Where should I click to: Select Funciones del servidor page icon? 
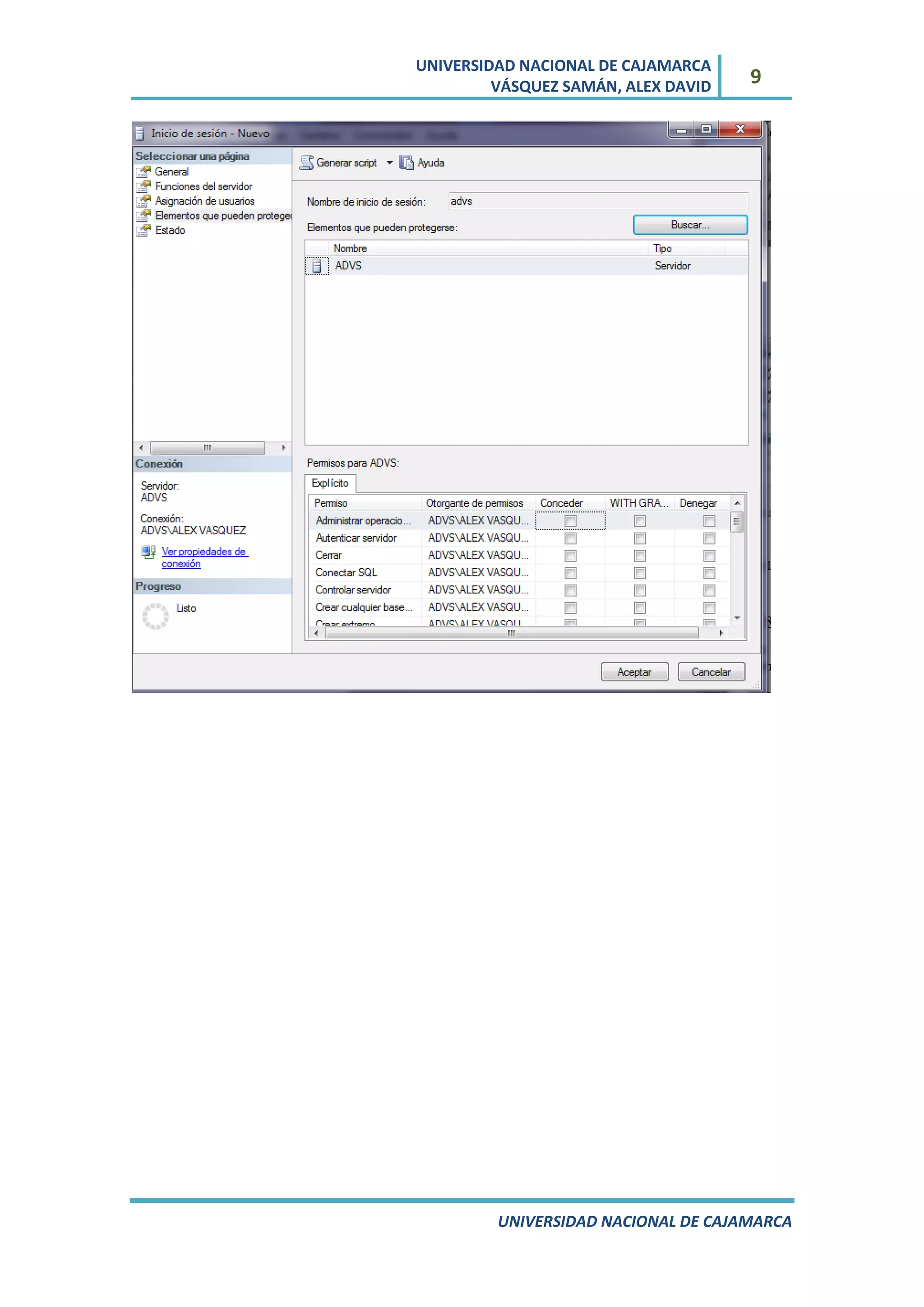coord(143,186)
